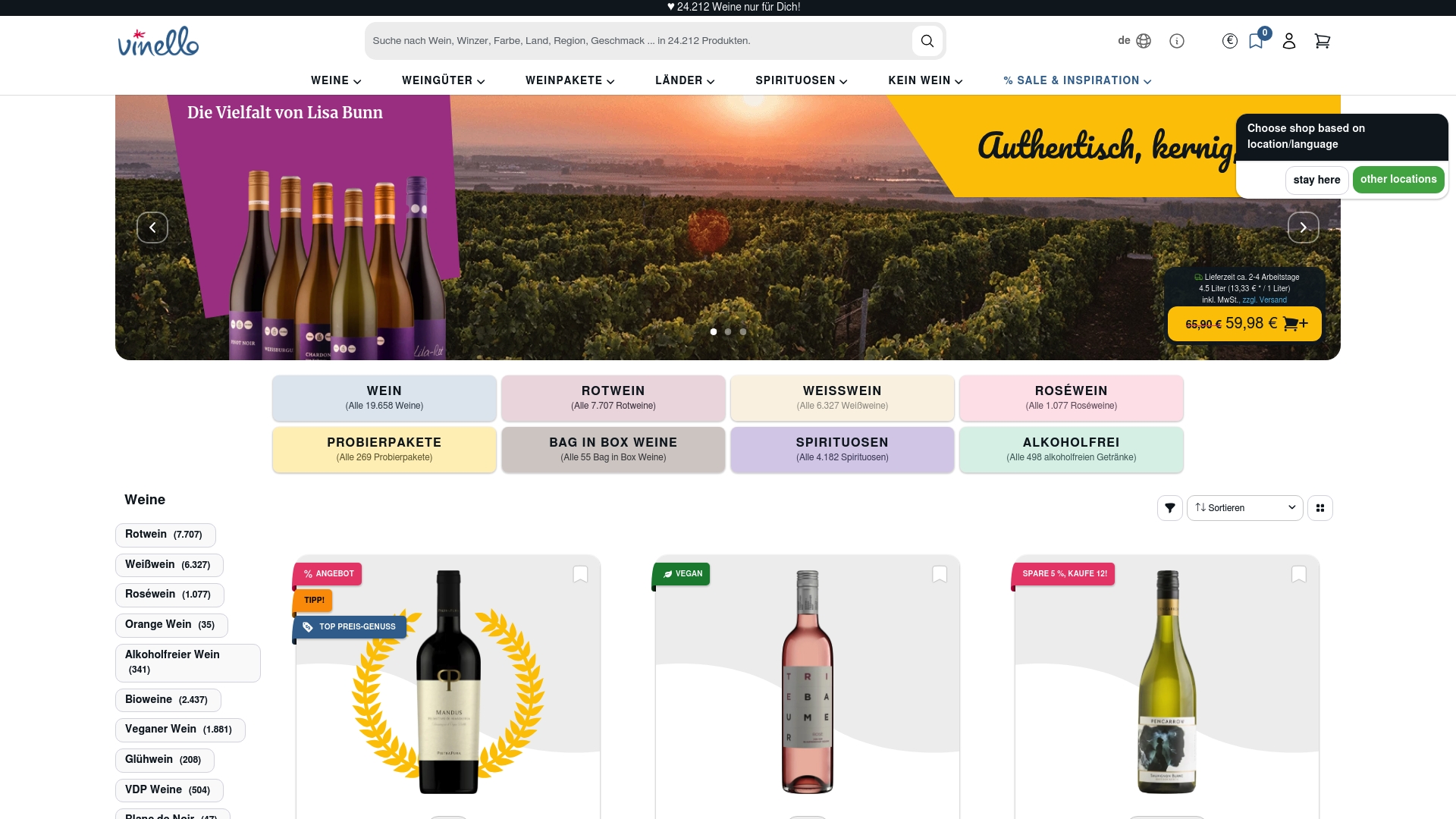Bookmark the vegan rosé wine product
The height and width of the screenshot is (819, 1456).
pos(940,574)
